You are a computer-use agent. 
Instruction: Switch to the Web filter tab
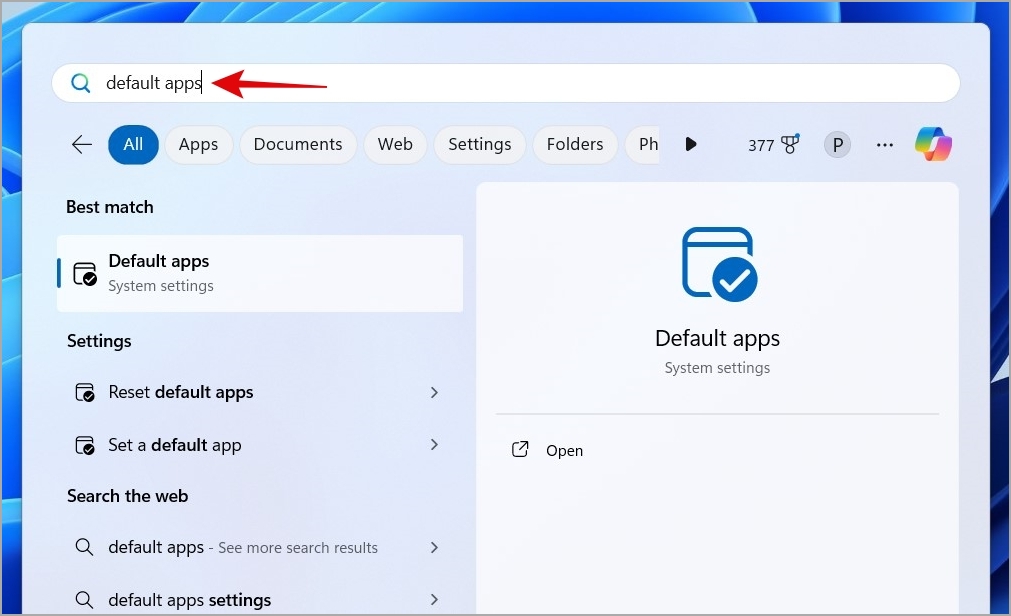coord(395,144)
